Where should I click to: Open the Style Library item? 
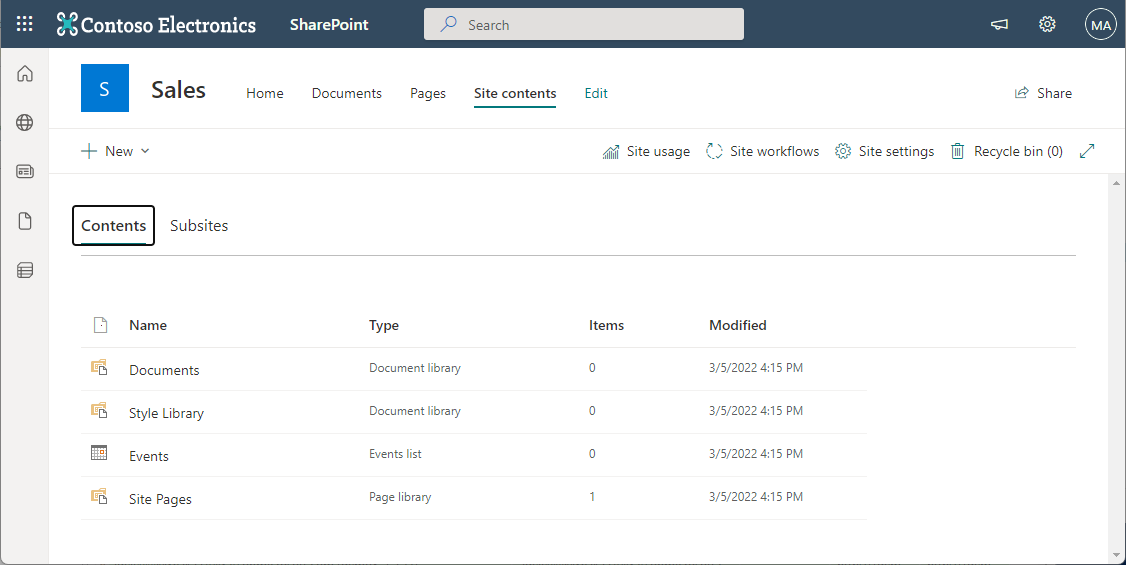point(166,413)
